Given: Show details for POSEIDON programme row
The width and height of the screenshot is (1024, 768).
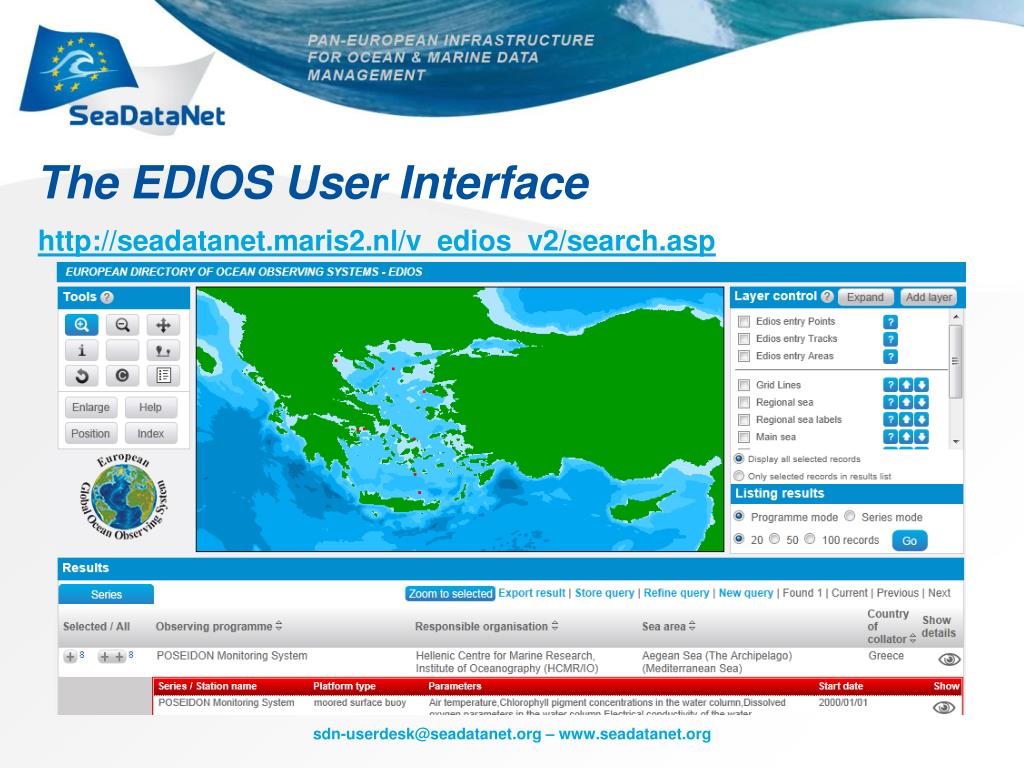Looking at the screenshot, I should pos(949,660).
